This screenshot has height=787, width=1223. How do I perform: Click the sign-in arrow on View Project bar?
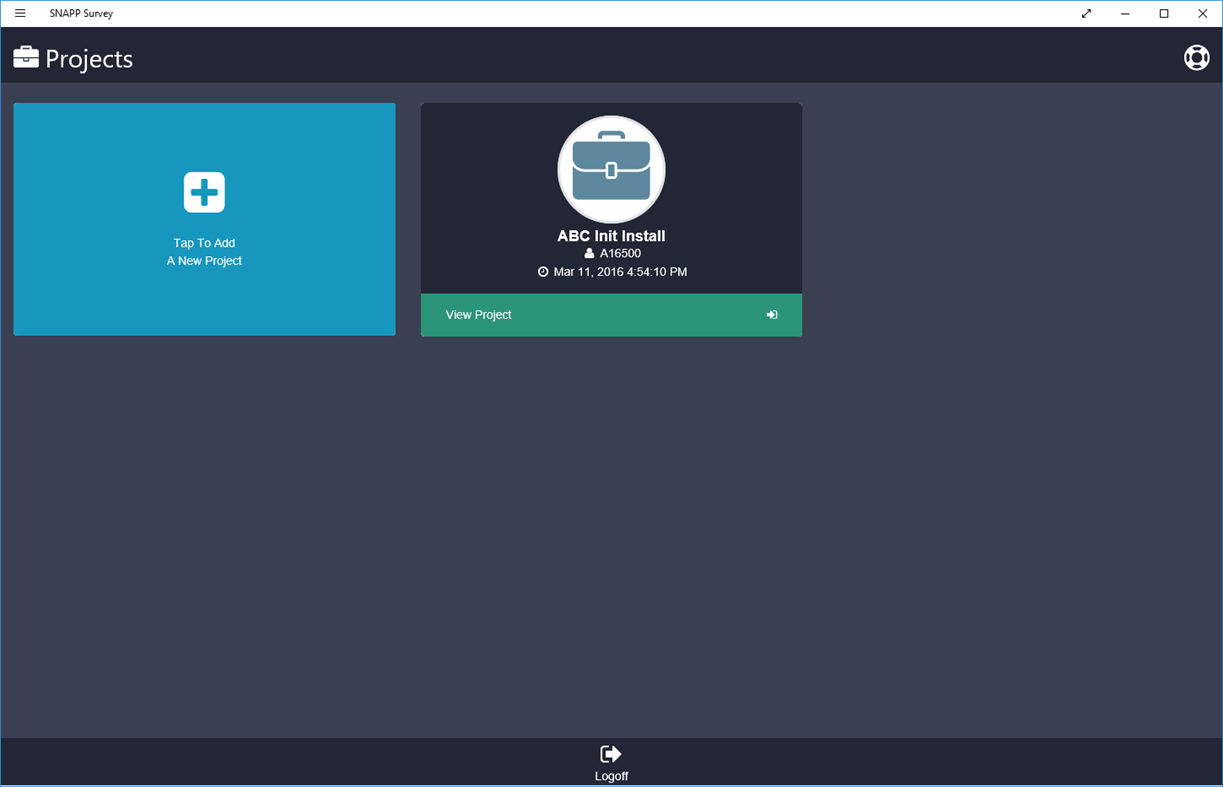tap(771, 314)
